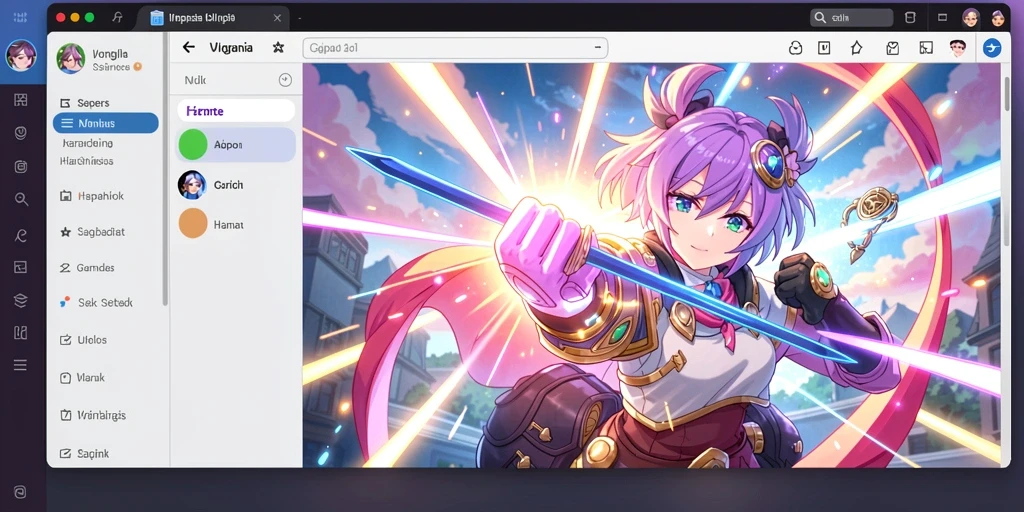1024x512 pixels.
Task: Click the layers icon in left dock
Action: [20, 300]
